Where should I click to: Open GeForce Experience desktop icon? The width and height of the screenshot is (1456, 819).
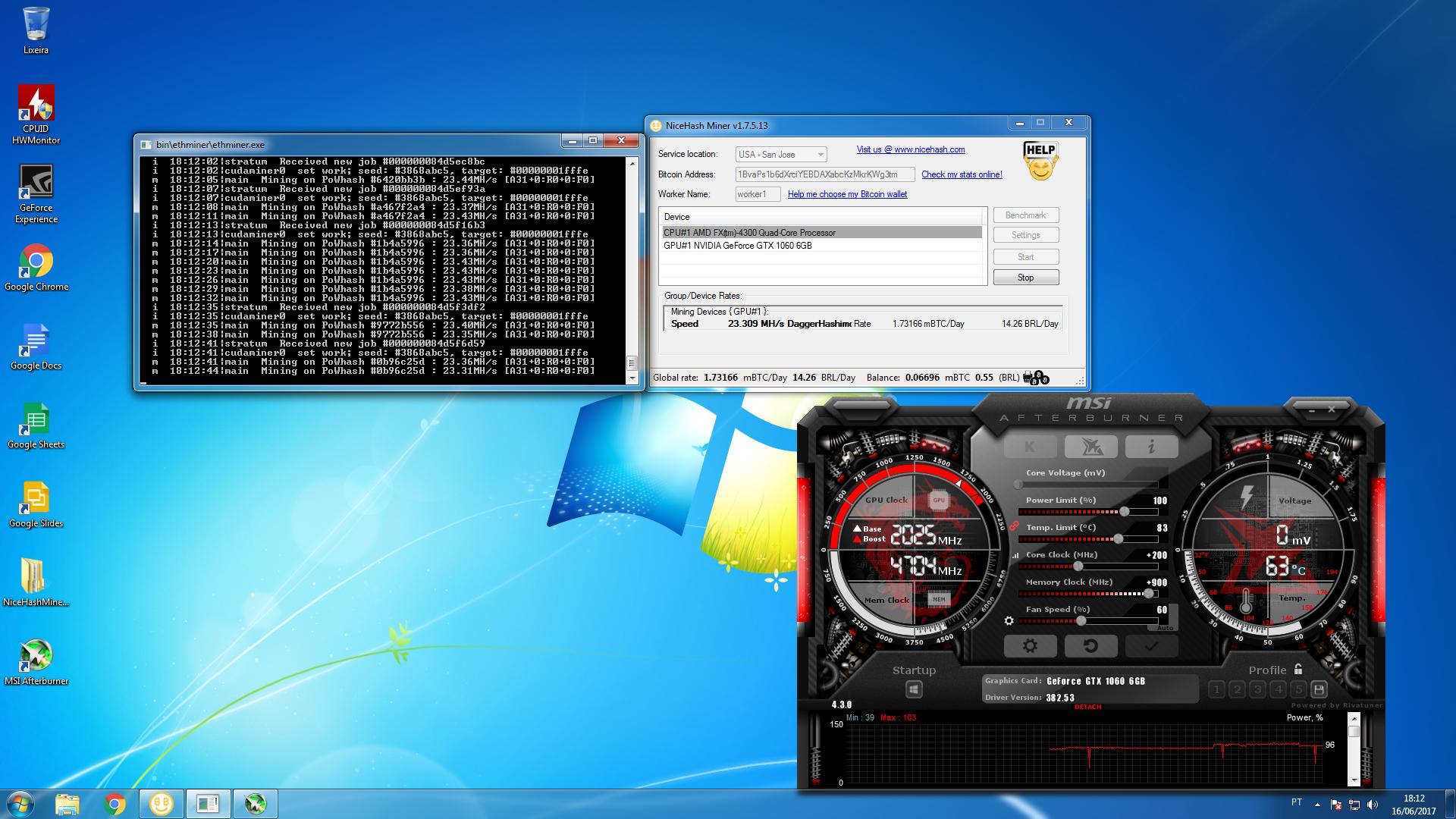[x=36, y=194]
